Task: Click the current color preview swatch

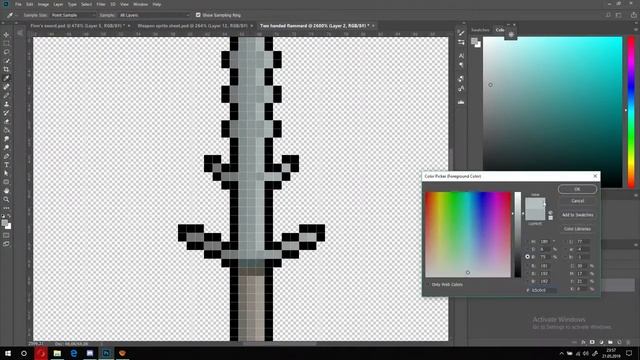Action: click(x=535, y=215)
